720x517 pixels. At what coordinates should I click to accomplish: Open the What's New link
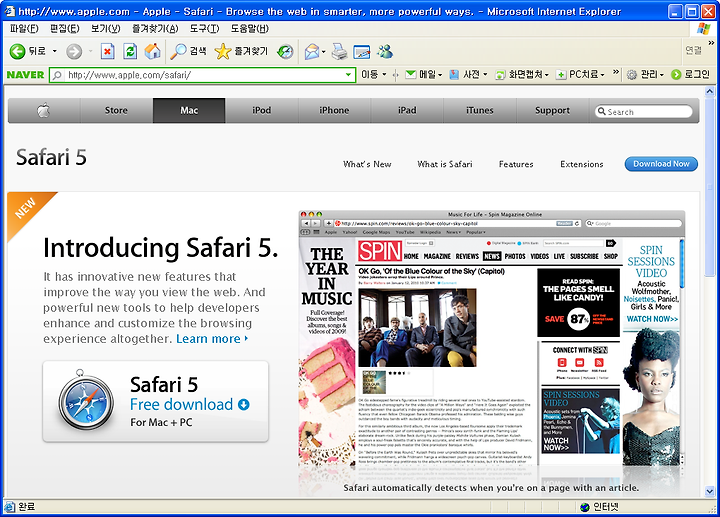[x=367, y=164]
